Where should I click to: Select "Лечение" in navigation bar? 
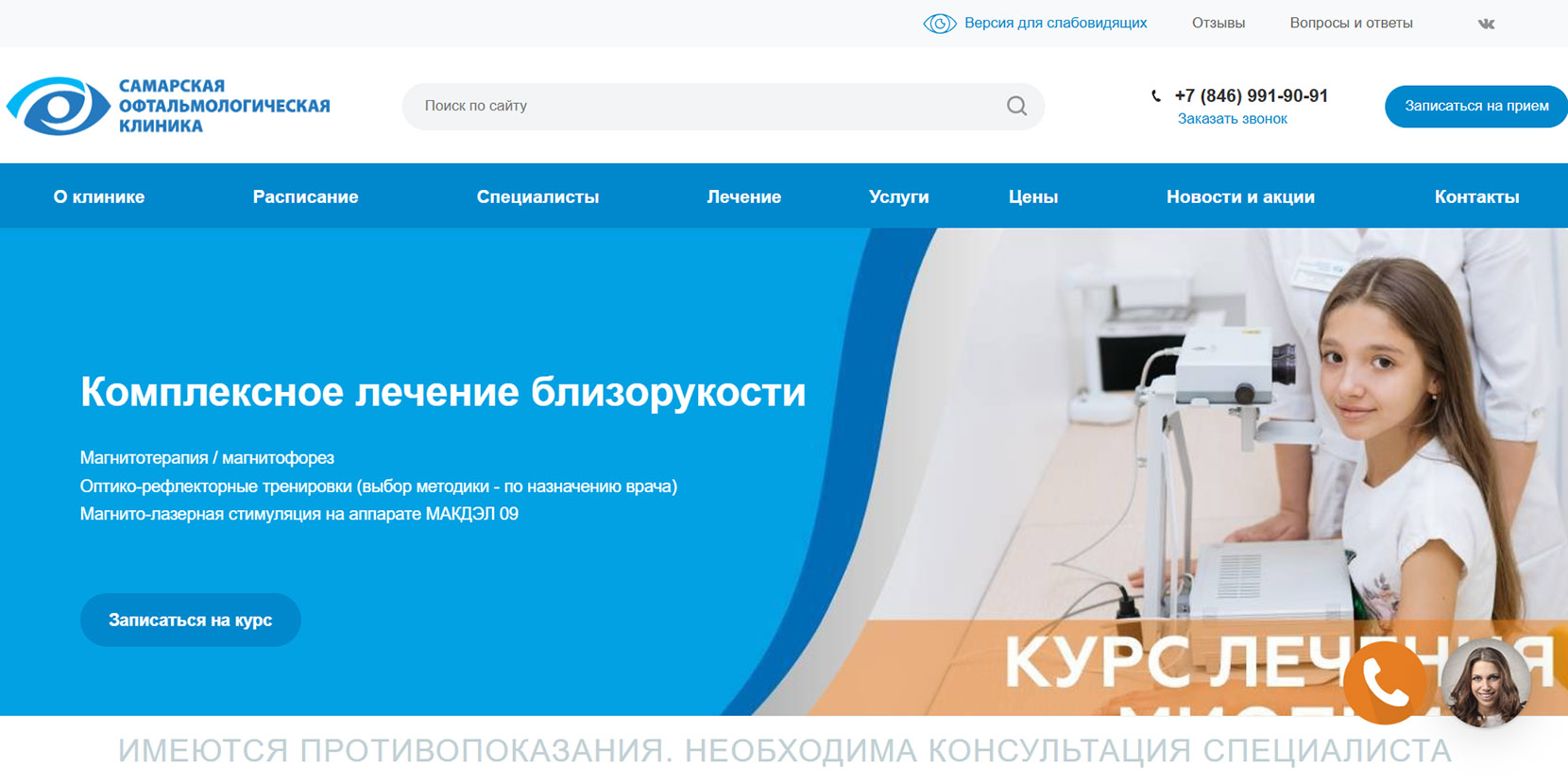click(x=743, y=196)
